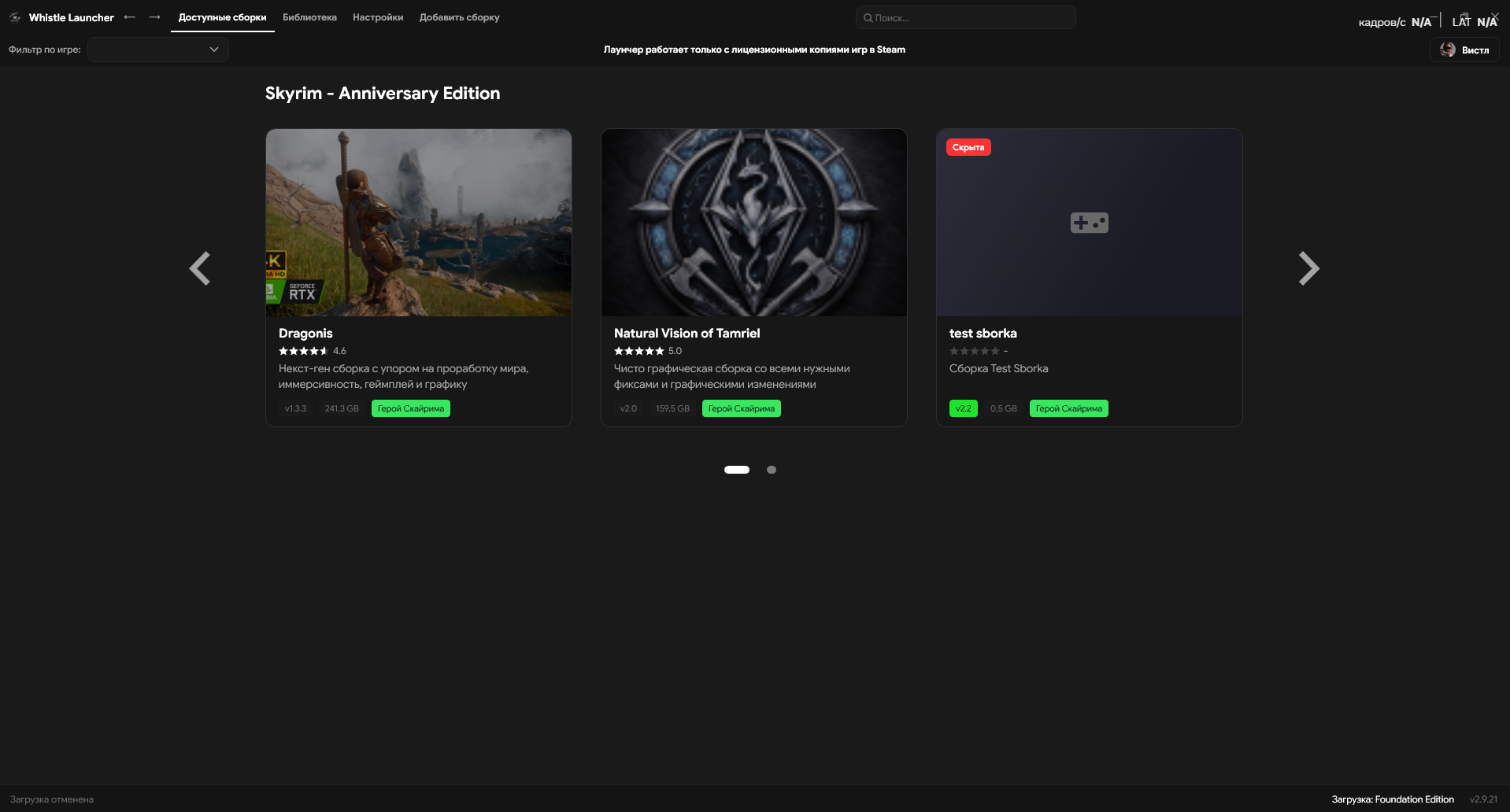Toggle the Скрыта badge on test sborka

click(x=968, y=146)
